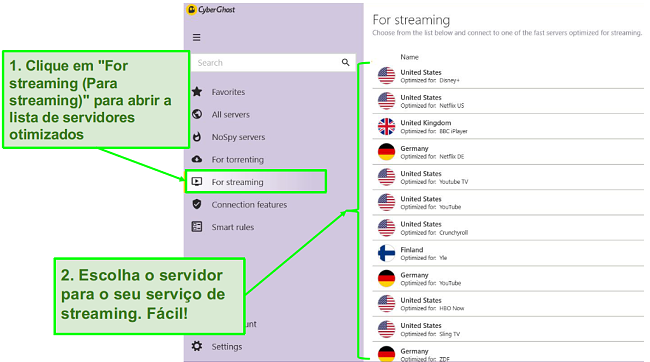The image size is (650, 362).
Task: Click US flag for Youtube TV server
Action: click(386, 177)
